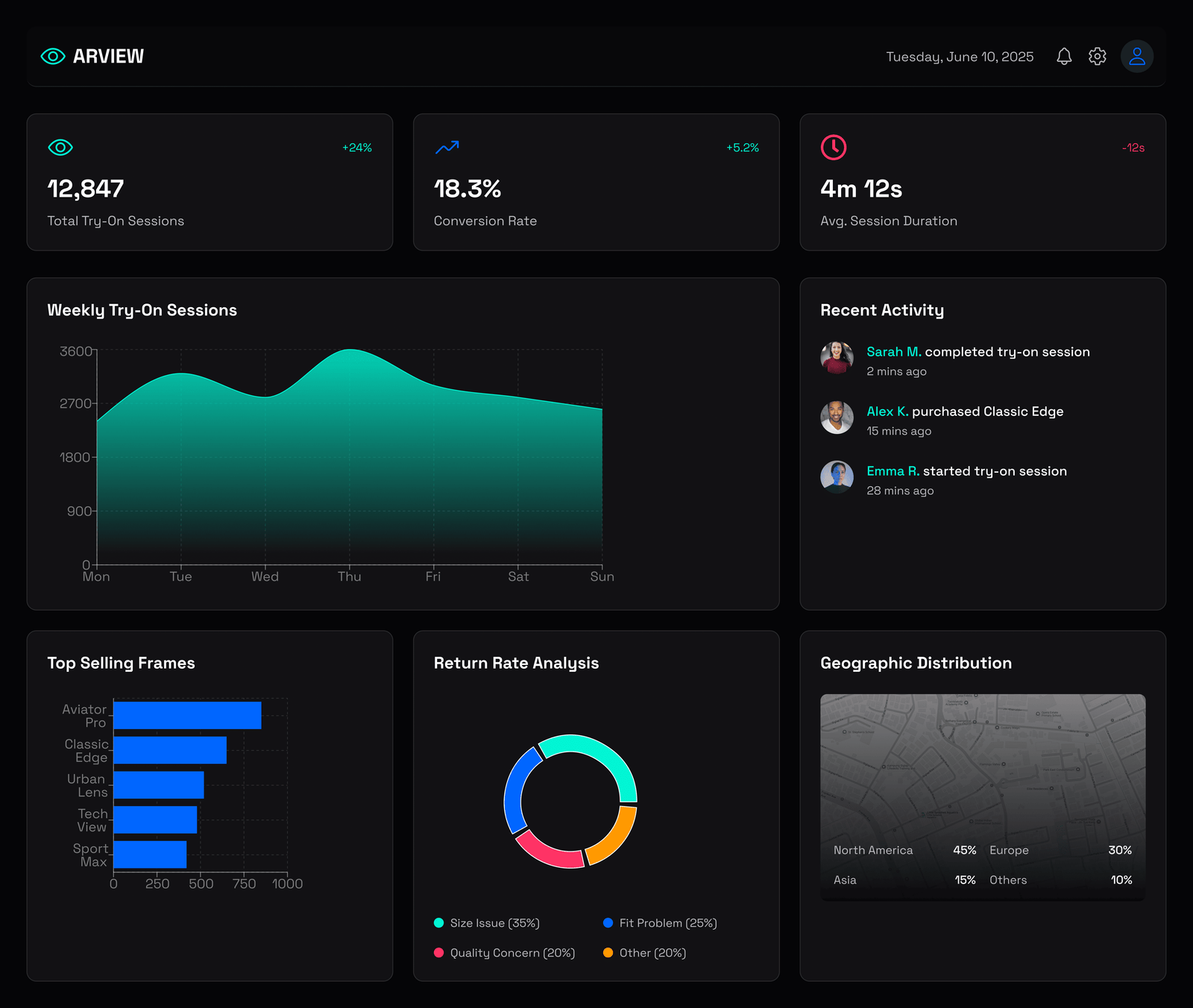Open Alex K. name link
This screenshot has height=1008, width=1193.
(887, 412)
